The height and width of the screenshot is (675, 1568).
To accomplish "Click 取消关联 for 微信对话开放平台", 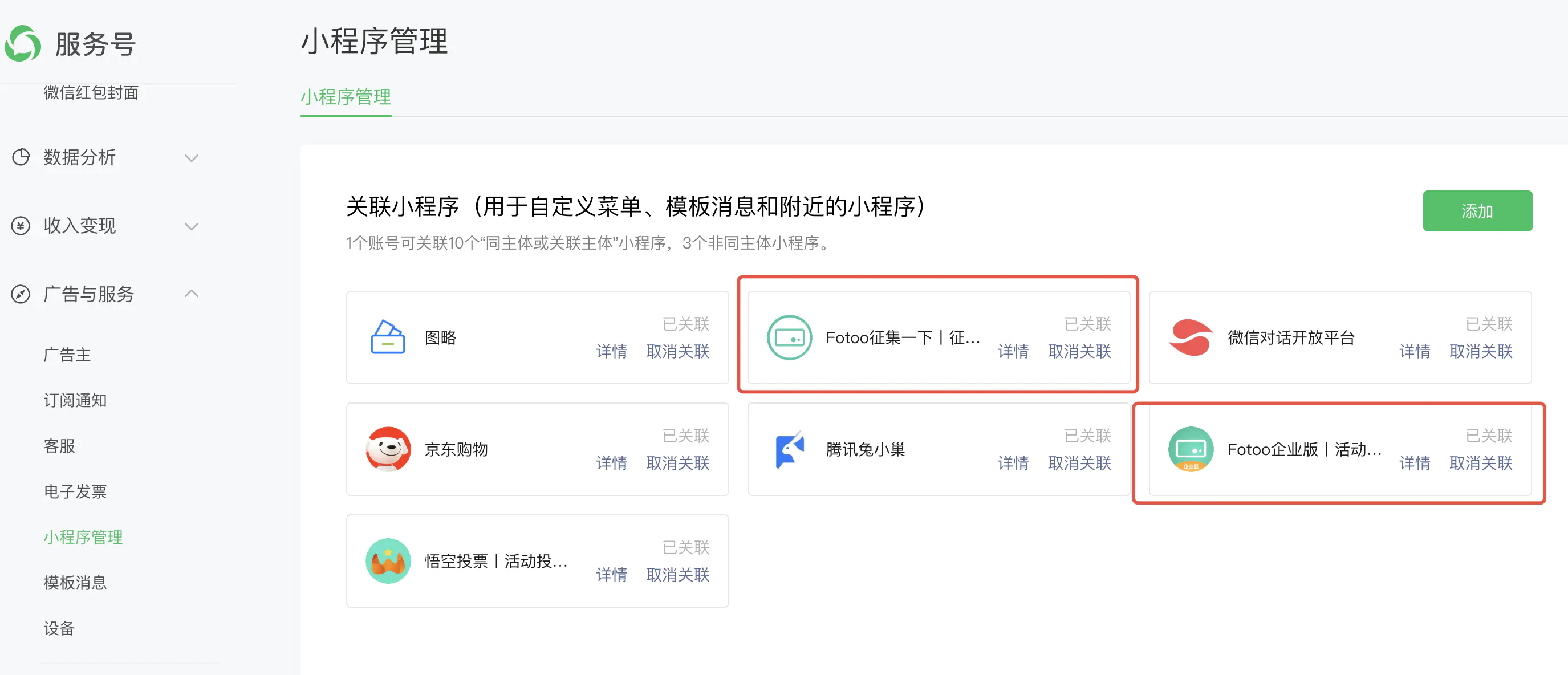I will (1481, 351).
